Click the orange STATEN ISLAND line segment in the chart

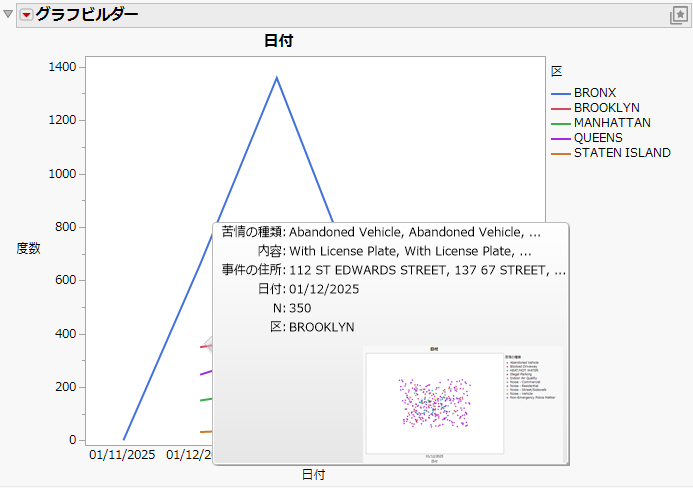pyautogui.click(x=206, y=431)
